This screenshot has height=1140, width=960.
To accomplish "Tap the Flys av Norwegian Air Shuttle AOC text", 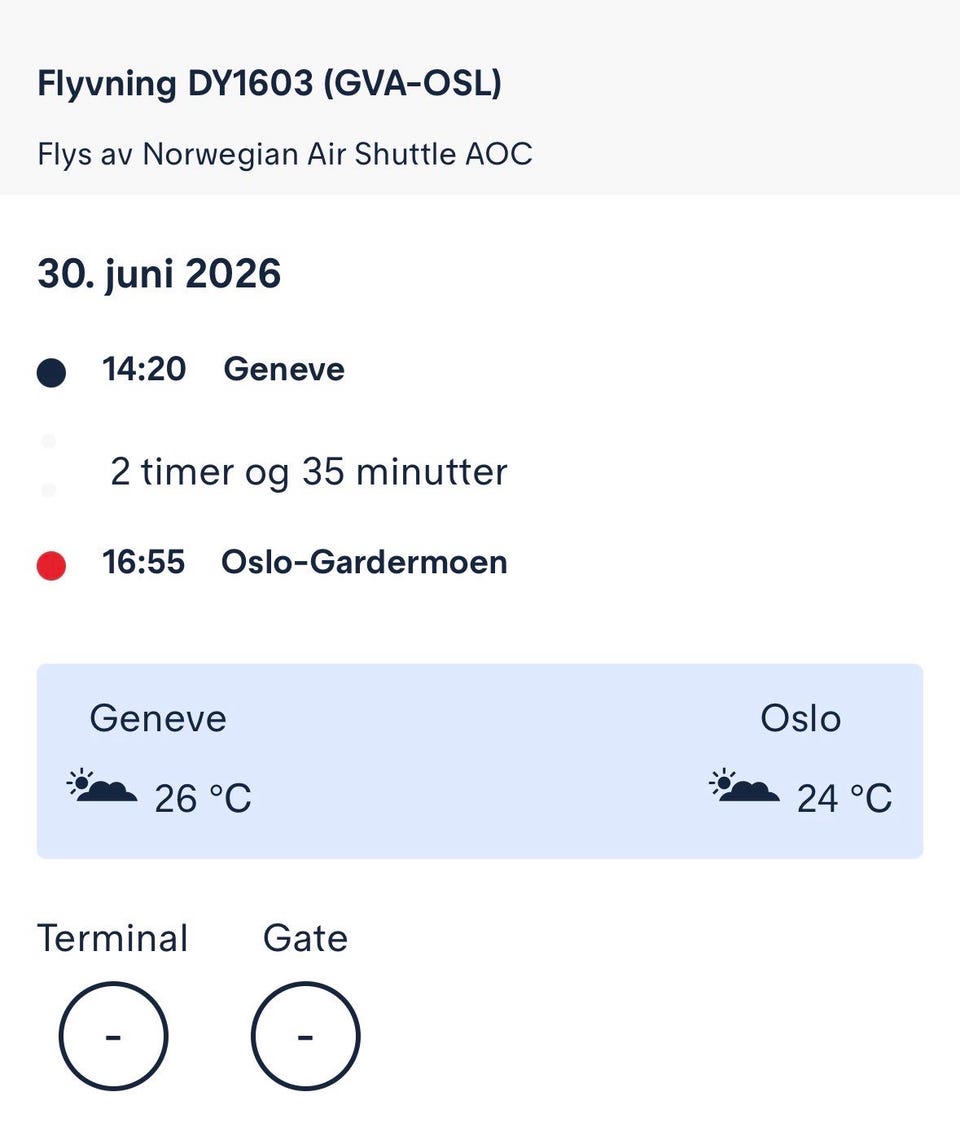I will pyautogui.click(x=285, y=155).
